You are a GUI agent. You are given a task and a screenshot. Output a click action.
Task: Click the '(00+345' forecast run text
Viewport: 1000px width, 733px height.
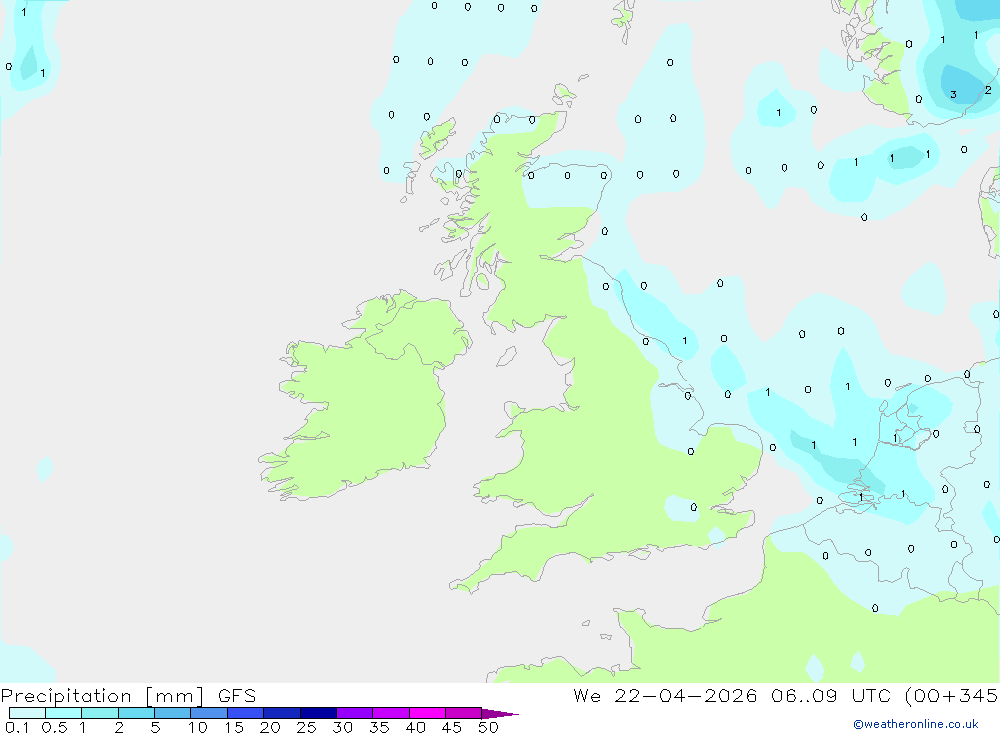[952, 696]
